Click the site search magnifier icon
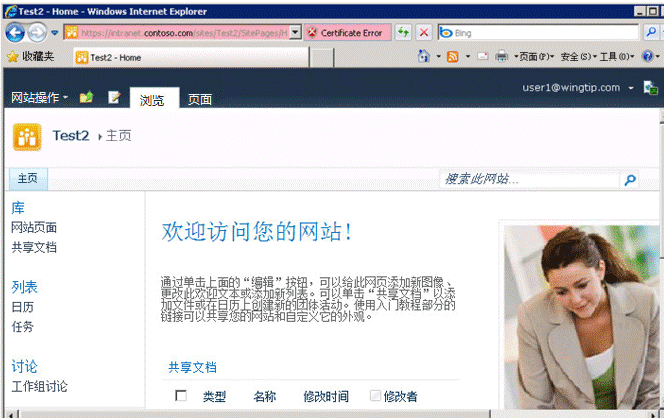The image size is (664, 418). tap(630, 180)
